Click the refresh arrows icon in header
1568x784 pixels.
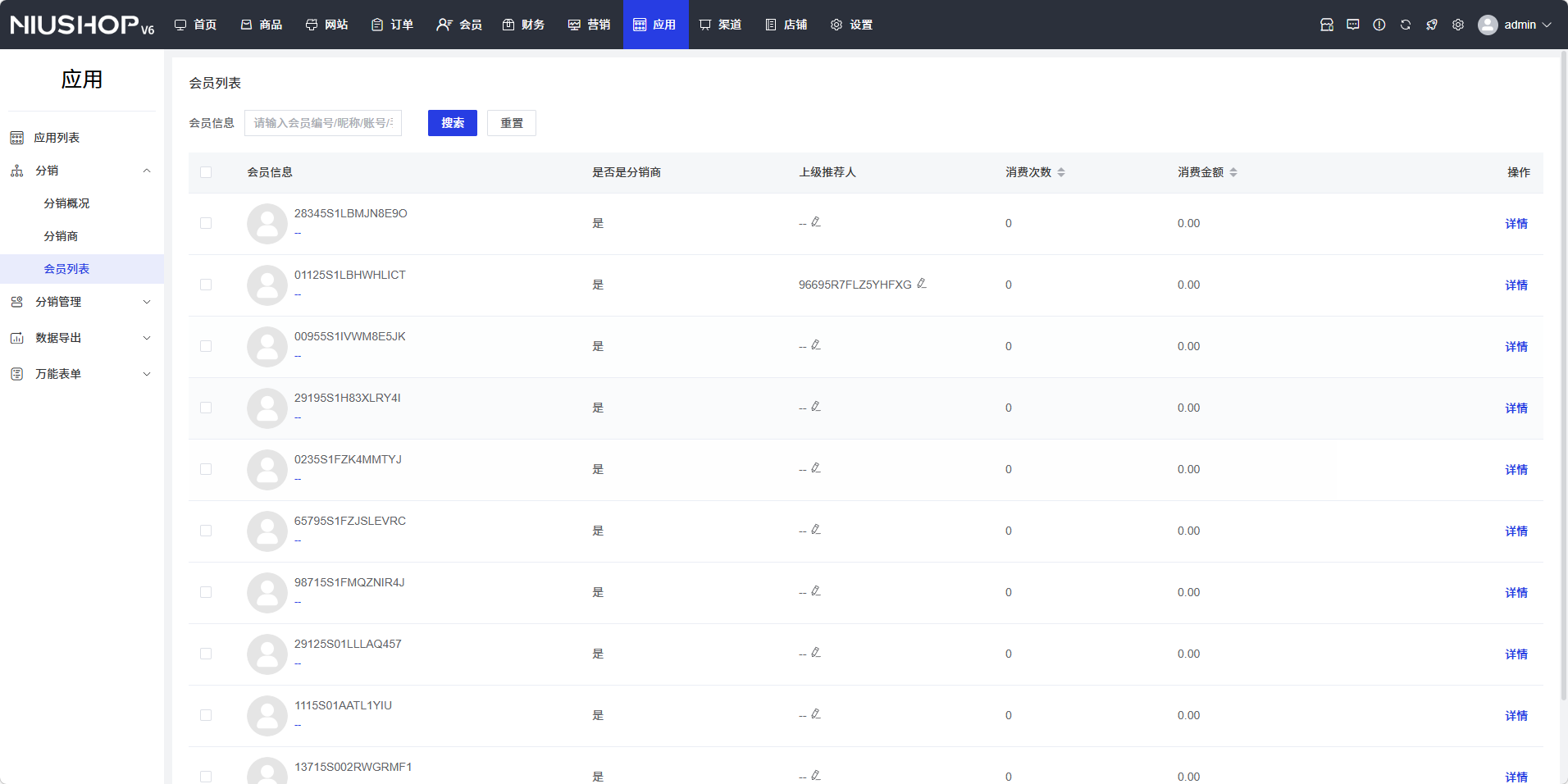pyautogui.click(x=1406, y=25)
